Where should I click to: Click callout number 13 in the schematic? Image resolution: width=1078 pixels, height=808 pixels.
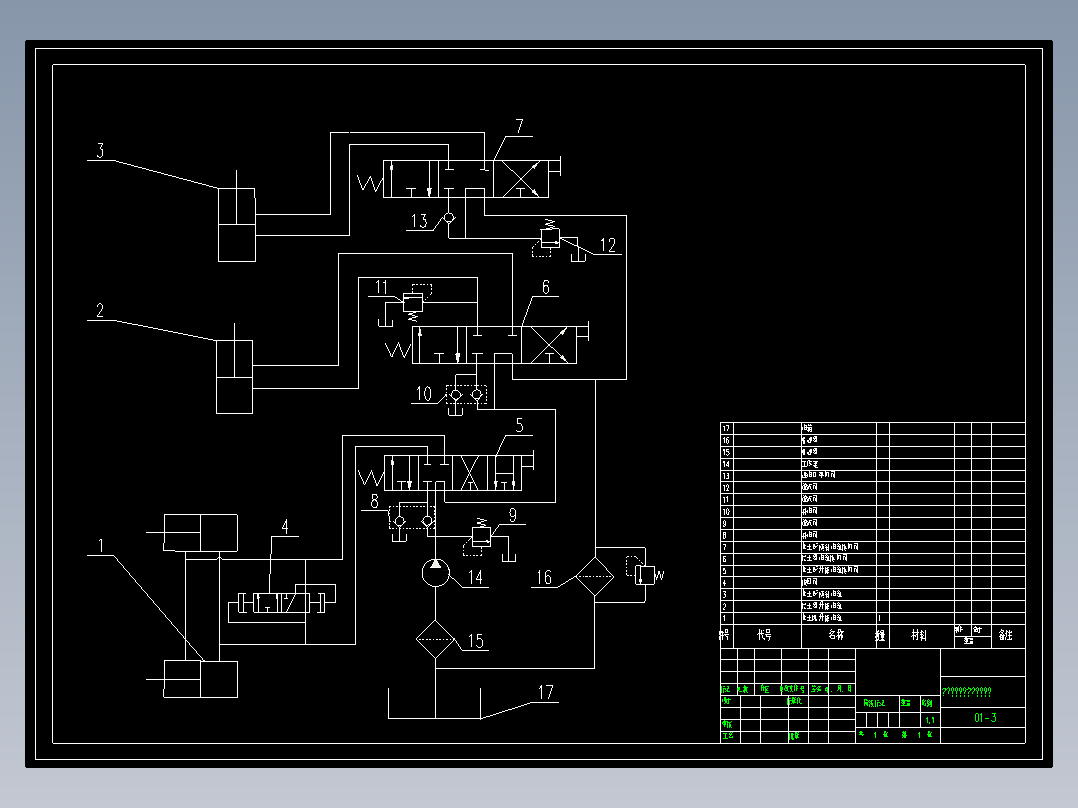tap(419, 221)
